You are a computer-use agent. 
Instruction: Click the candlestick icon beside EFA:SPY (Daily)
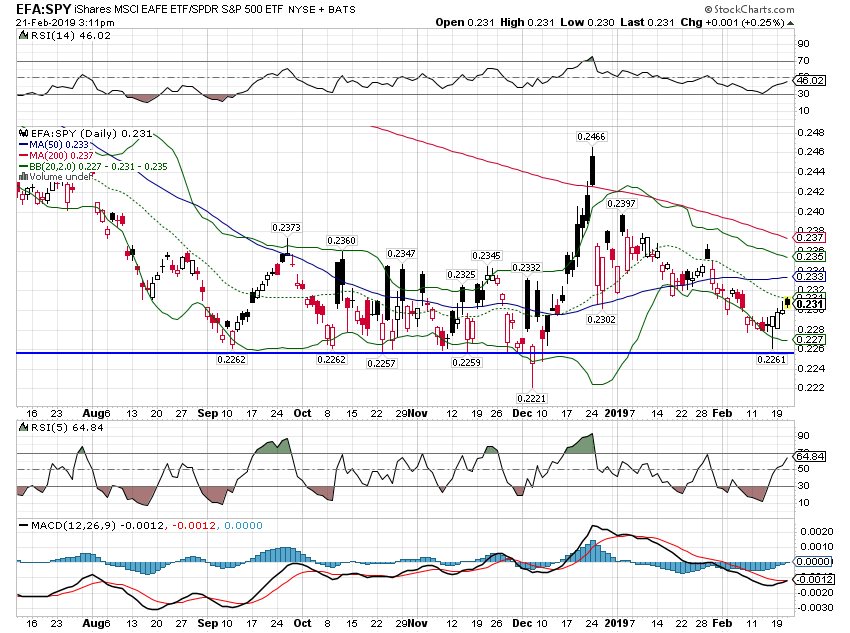click(x=23, y=133)
